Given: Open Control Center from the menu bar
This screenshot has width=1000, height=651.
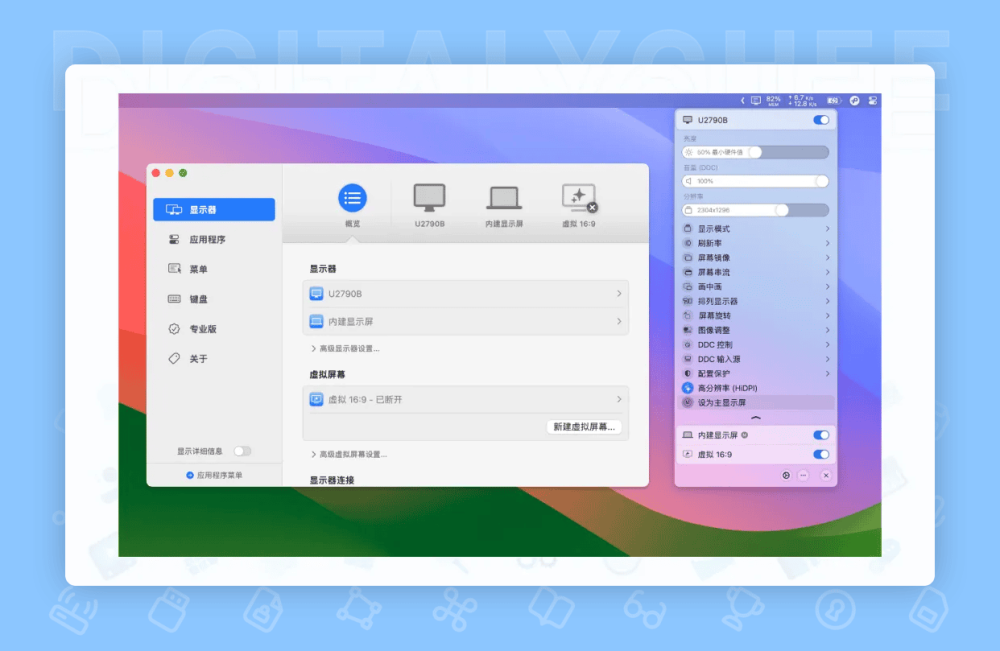Looking at the screenshot, I should point(873,101).
